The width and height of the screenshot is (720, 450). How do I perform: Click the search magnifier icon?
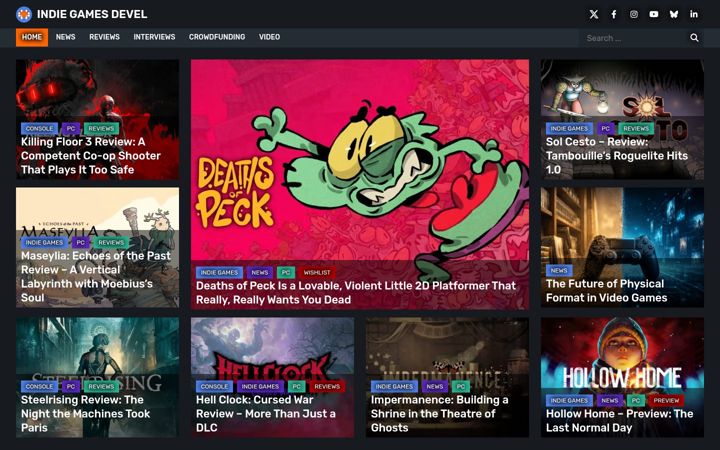click(694, 38)
